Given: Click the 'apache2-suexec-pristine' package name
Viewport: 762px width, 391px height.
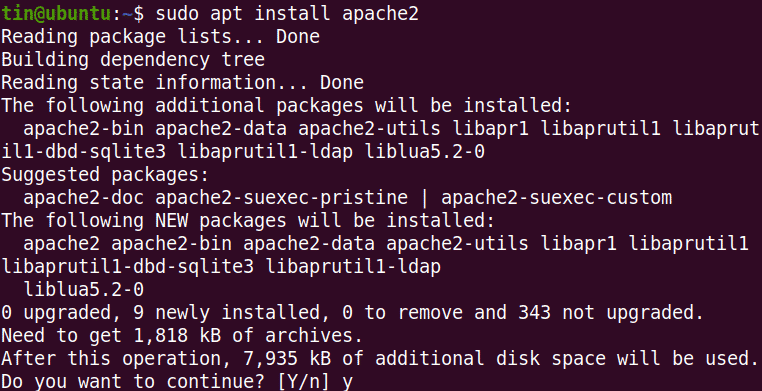Looking at the screenshot, I should 281,198.
